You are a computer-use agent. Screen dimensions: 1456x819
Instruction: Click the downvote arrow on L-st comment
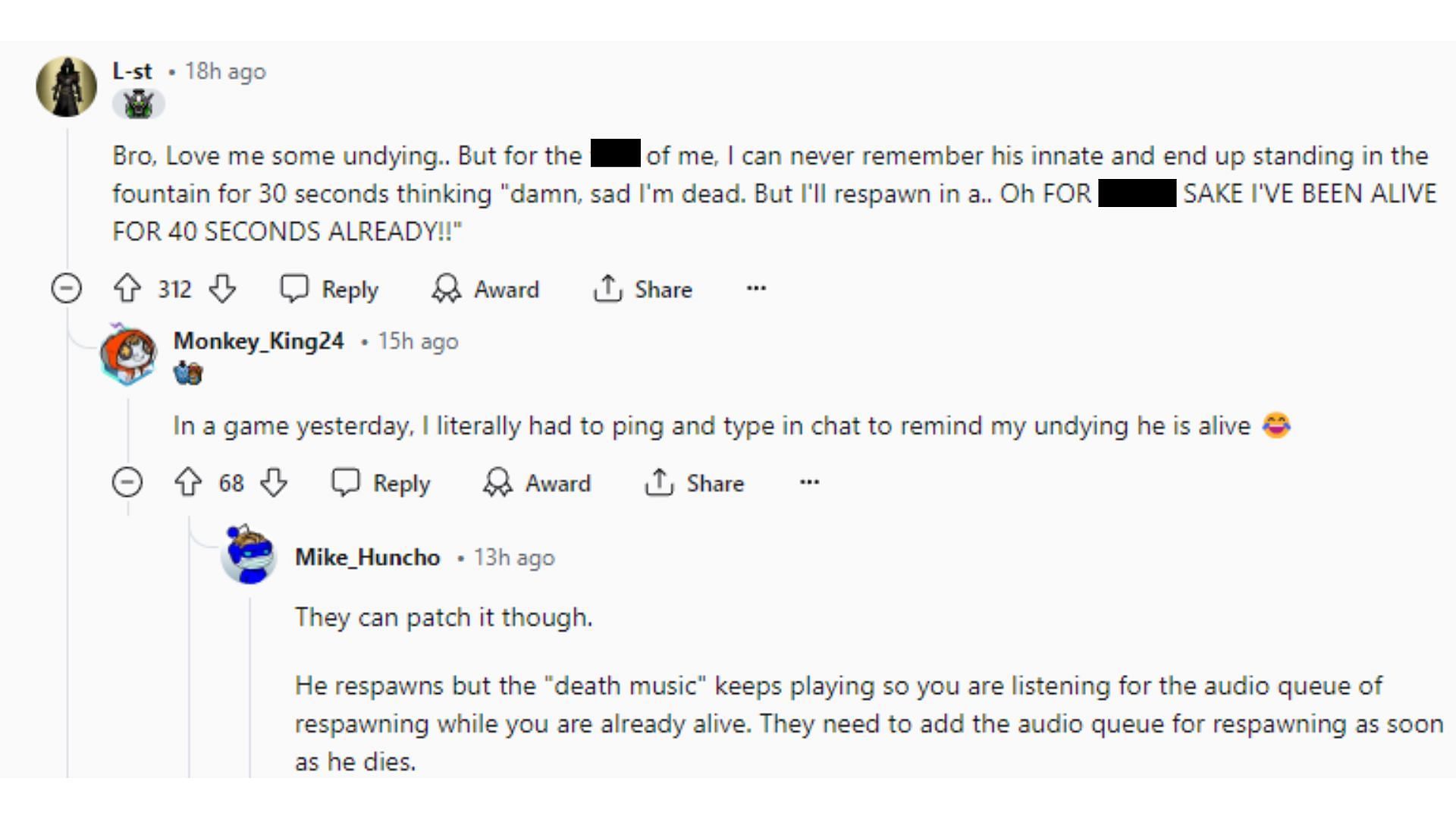(x=222, y=289)
